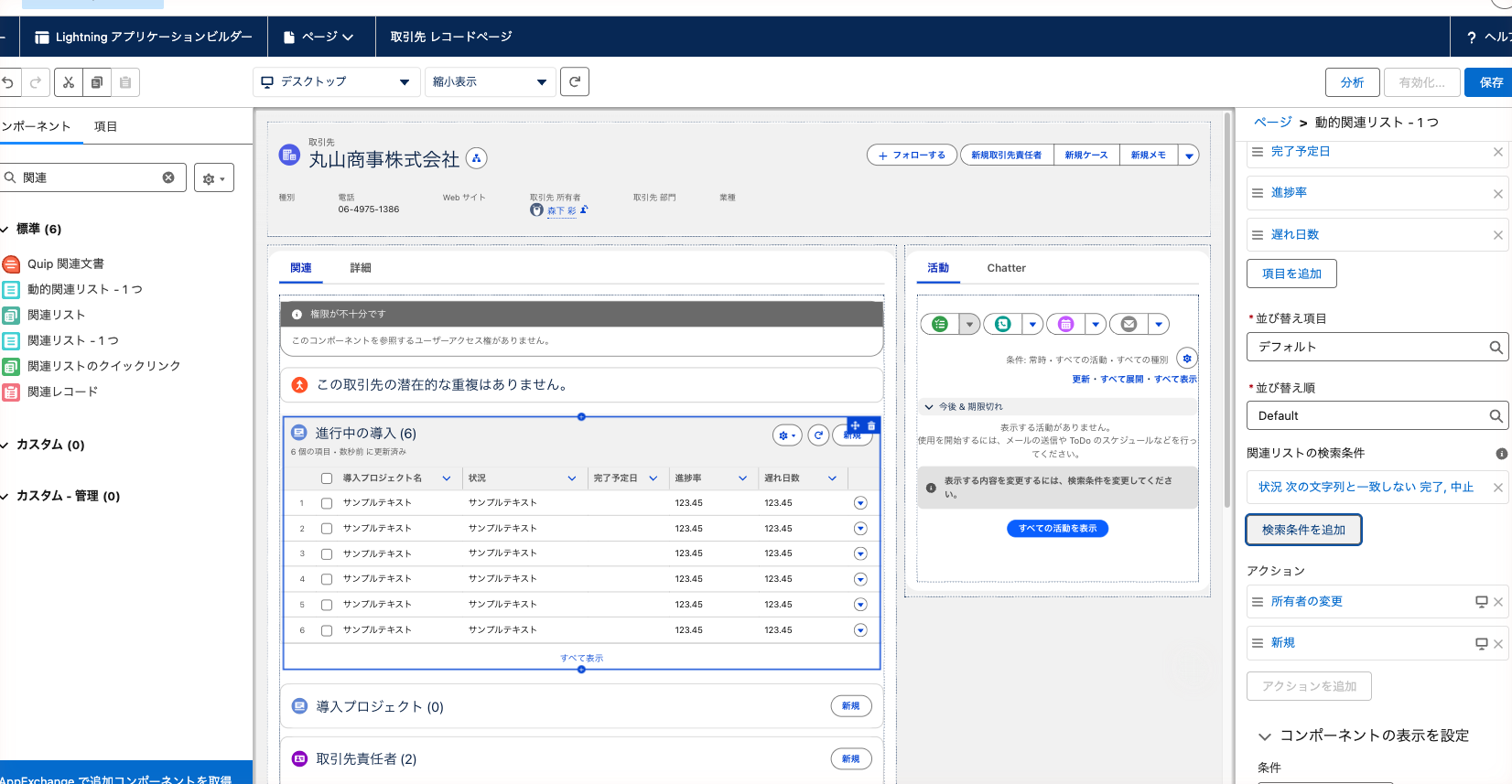Click the info icon beside 関連リストの検索条件
The image size is (1512, 784).
[x=1501, y=454]
